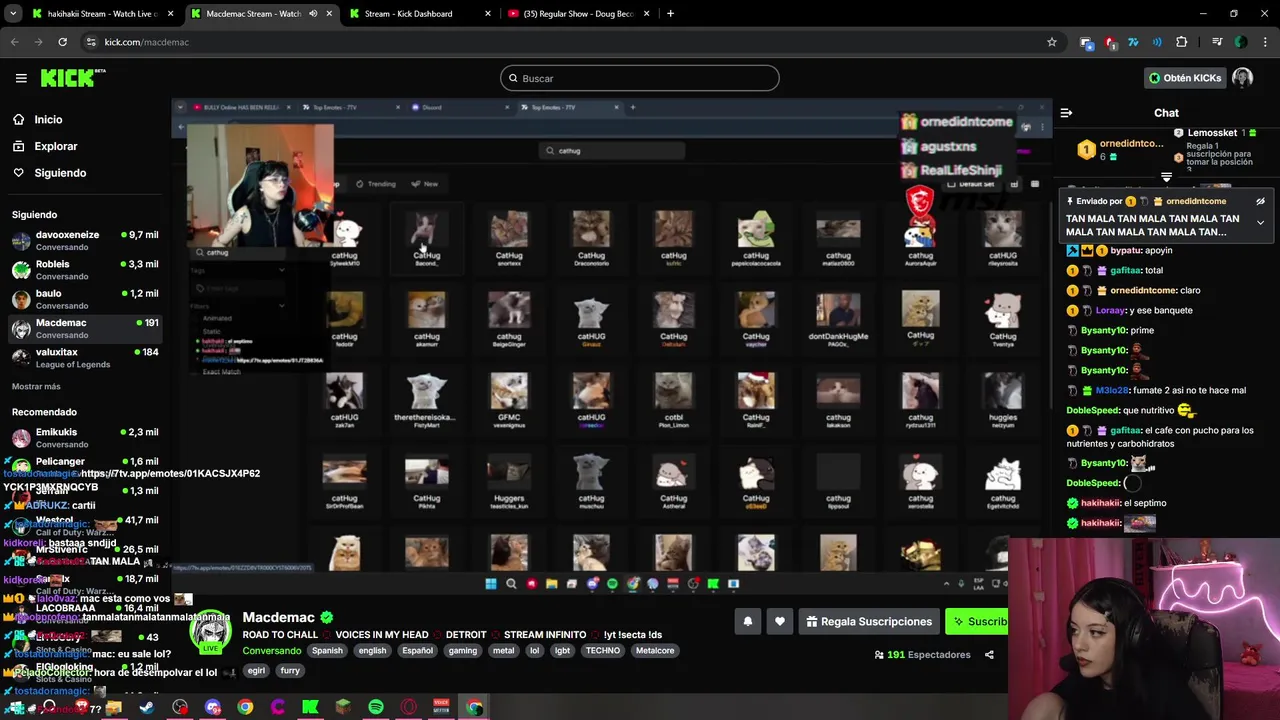This screenshot has height=720, width=1280.
Task: Open baulo channel in sidebar
Action: tap(84, 299)
